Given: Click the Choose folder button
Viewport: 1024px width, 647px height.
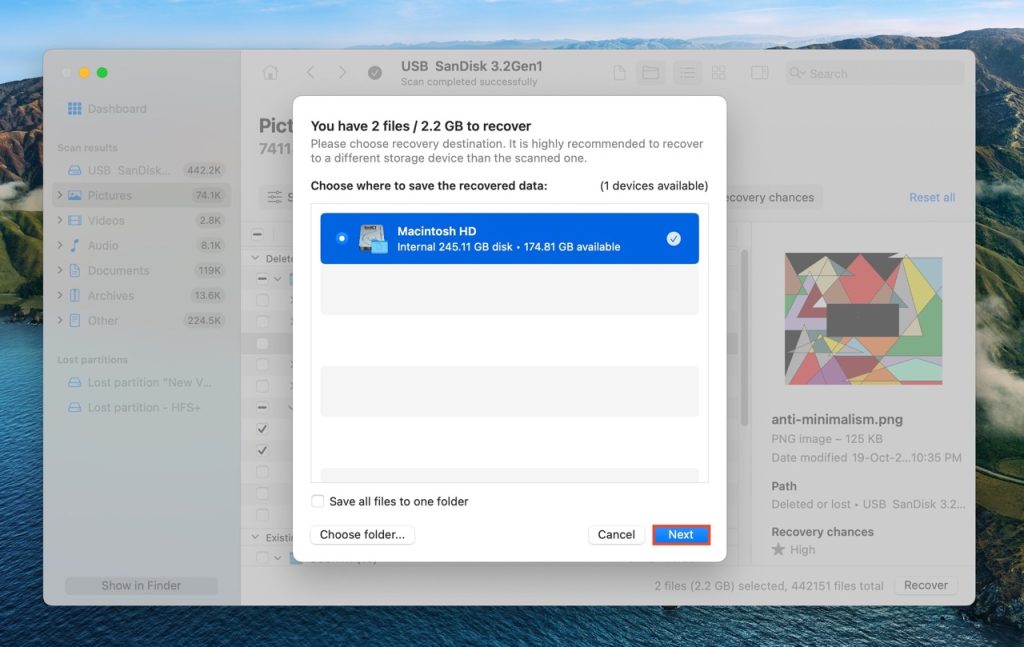Looking at the screenshot, I should click(361, 534).
